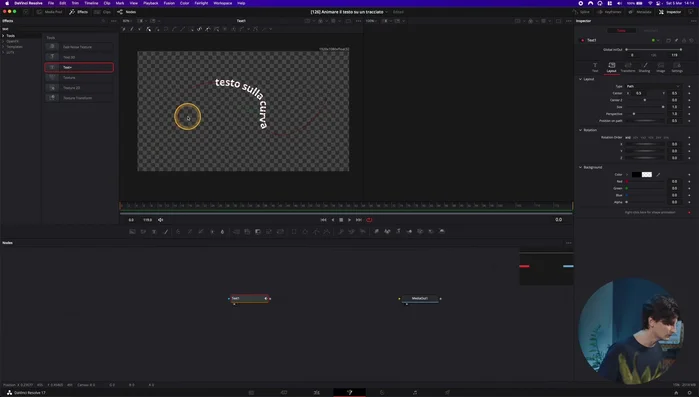Click the Perspective slider

click(645, 114)
